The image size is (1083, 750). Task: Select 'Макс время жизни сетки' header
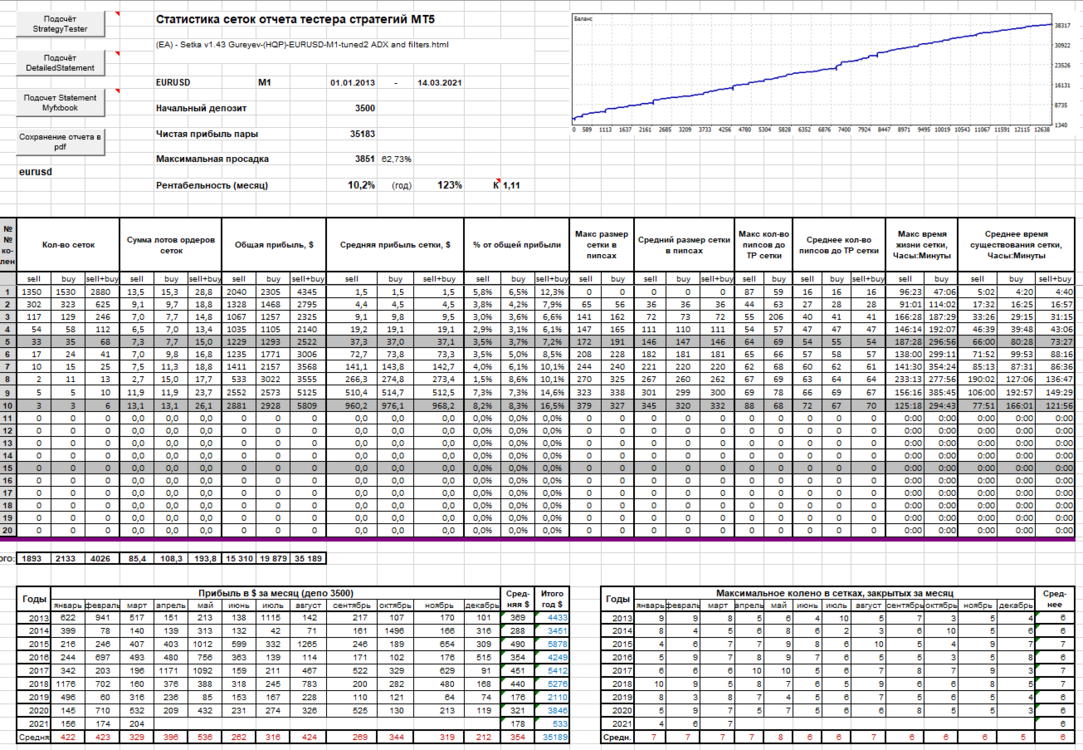pyautogui.click(x=922, y=244)
